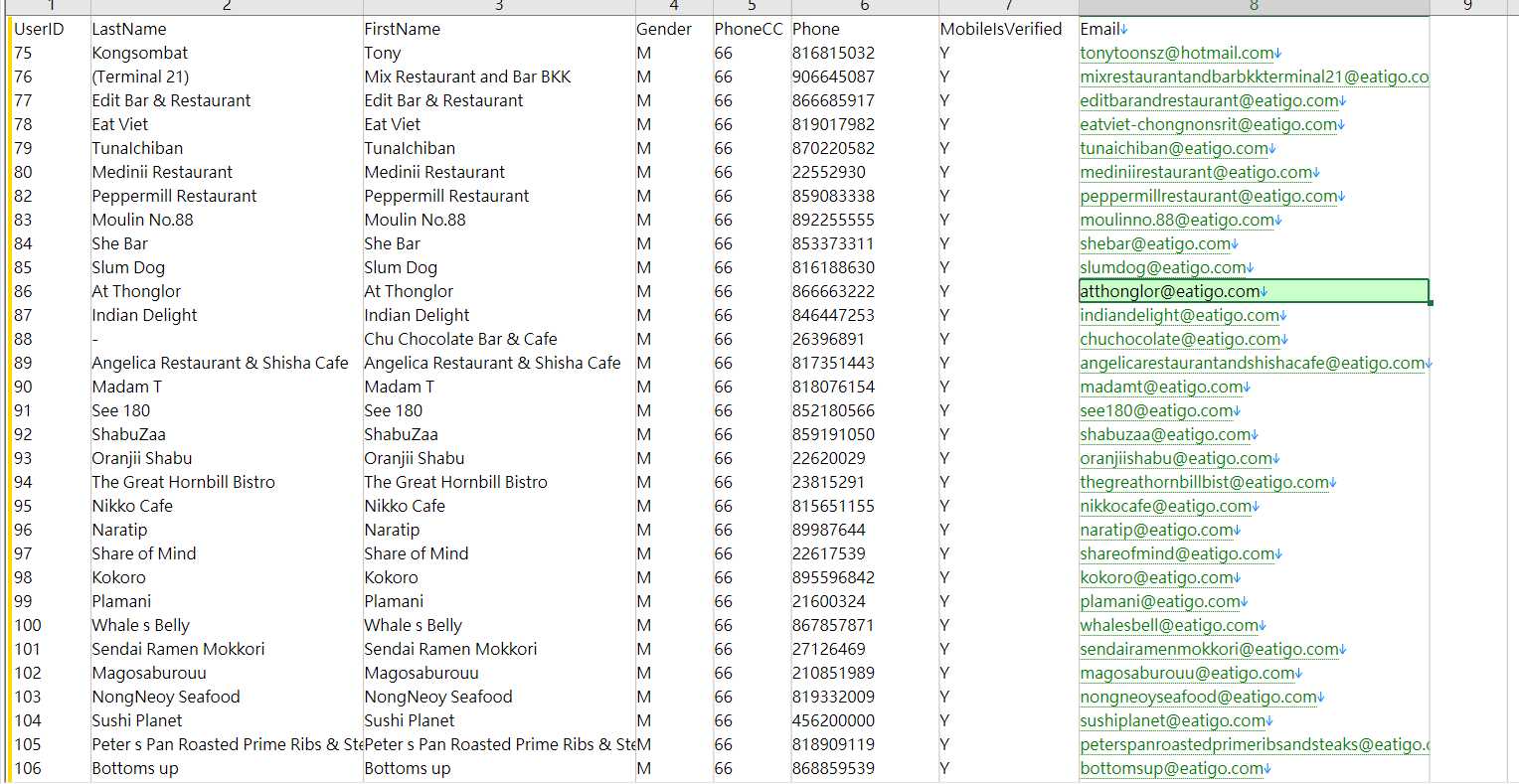This screenshot has height=784, width=1519.
Task: Select the magosaburouu@eatigo.com email cell
Action: (x=1254, y=673)
